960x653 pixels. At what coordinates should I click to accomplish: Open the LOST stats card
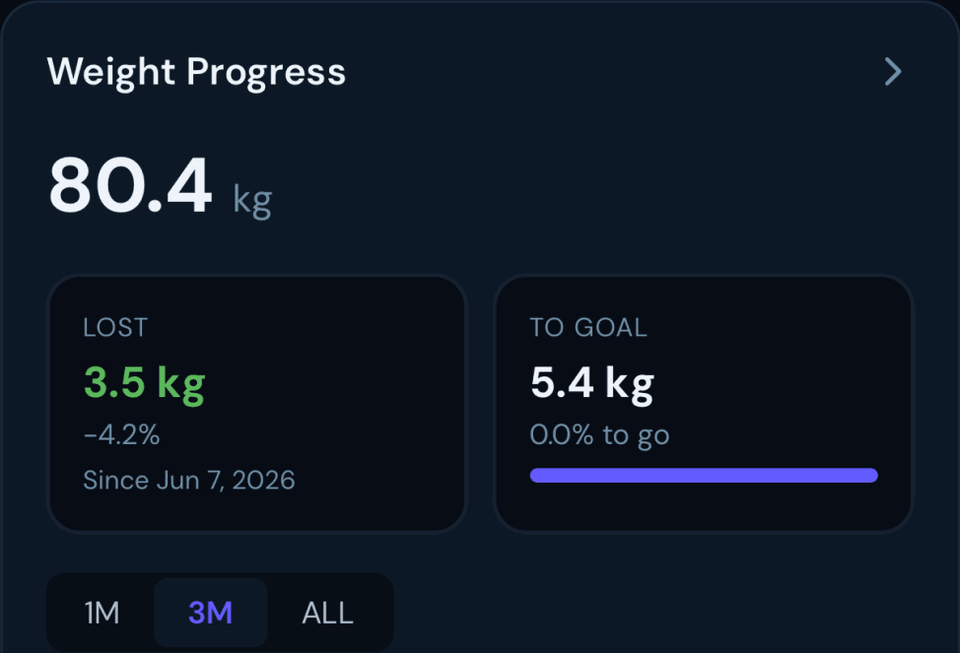pyautogui.click(x=257, y=404)
